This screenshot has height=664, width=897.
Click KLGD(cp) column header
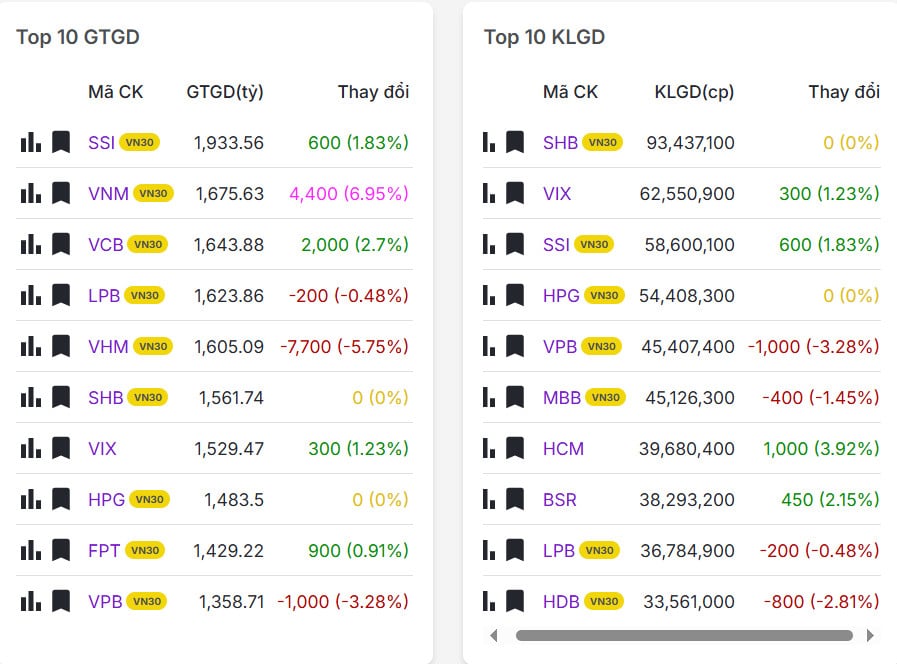[694, 92]
